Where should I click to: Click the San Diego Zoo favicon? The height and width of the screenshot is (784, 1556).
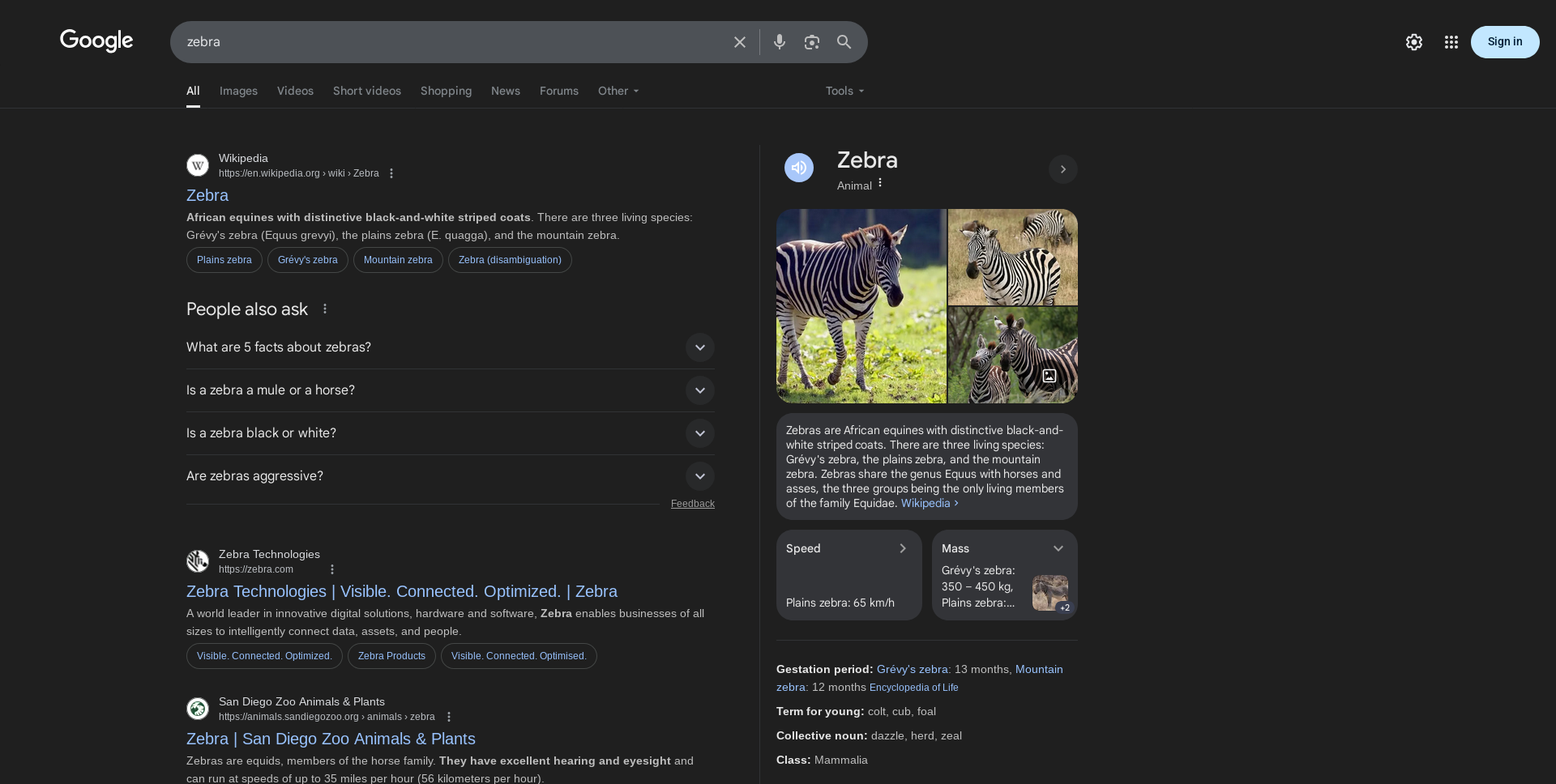pos(198,709)
